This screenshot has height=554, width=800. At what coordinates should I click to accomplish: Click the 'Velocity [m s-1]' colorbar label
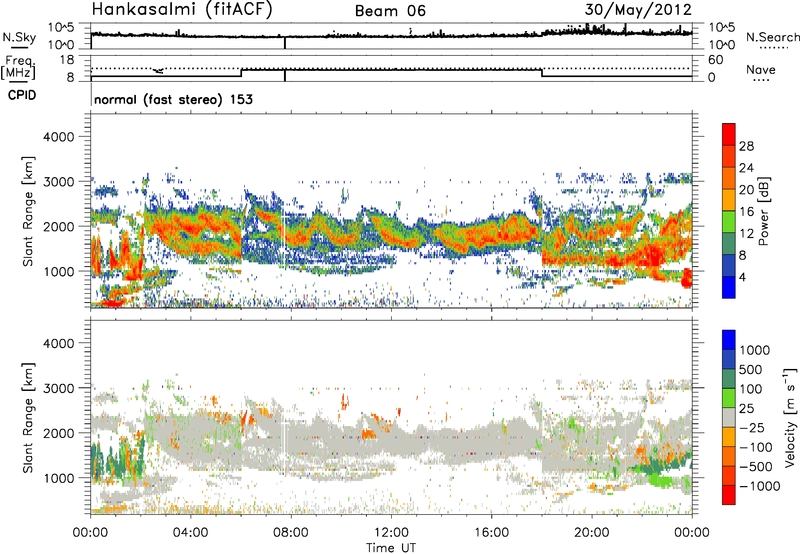tap(790, 417)
